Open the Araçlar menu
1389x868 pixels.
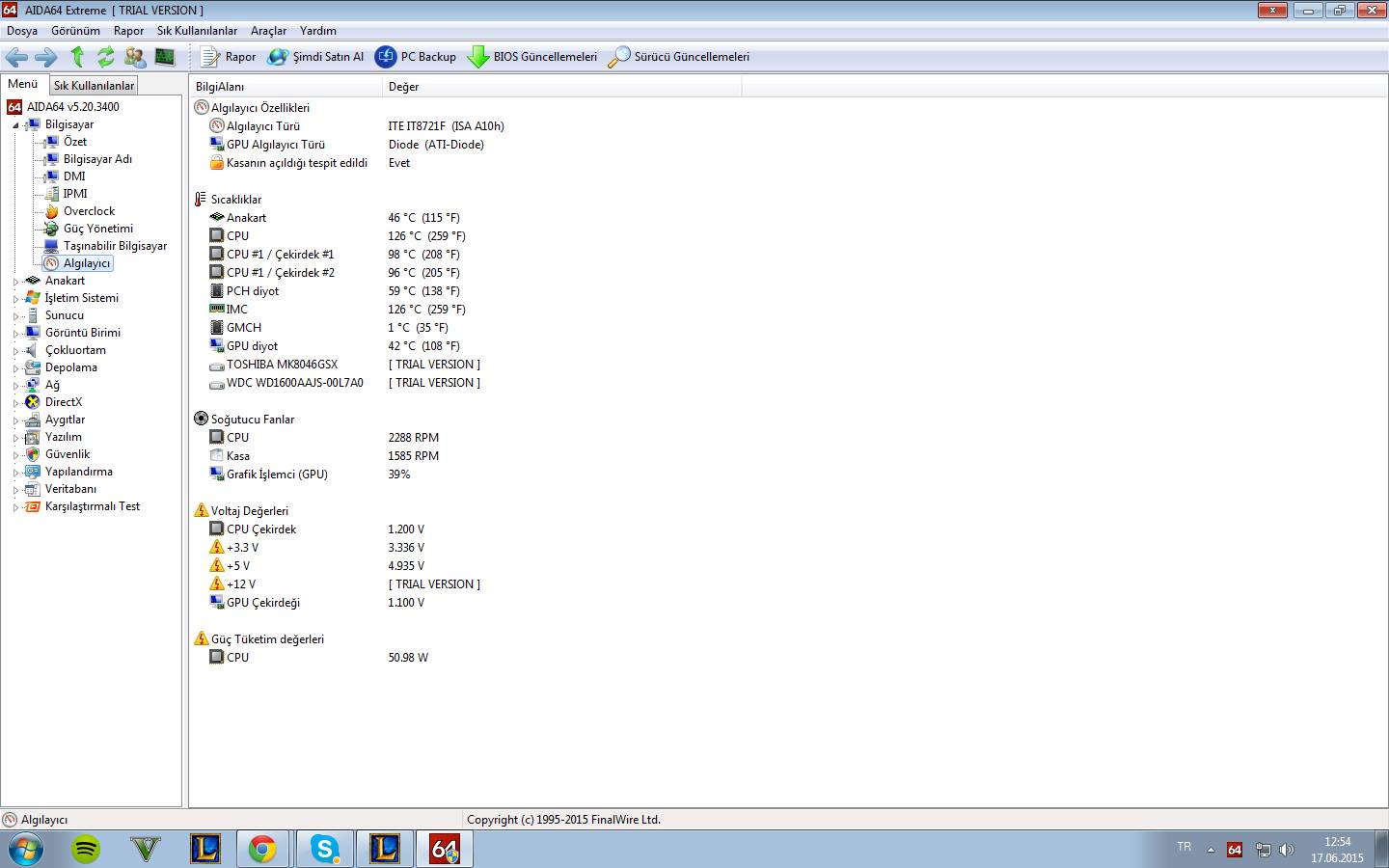click(x=268, y=31)
